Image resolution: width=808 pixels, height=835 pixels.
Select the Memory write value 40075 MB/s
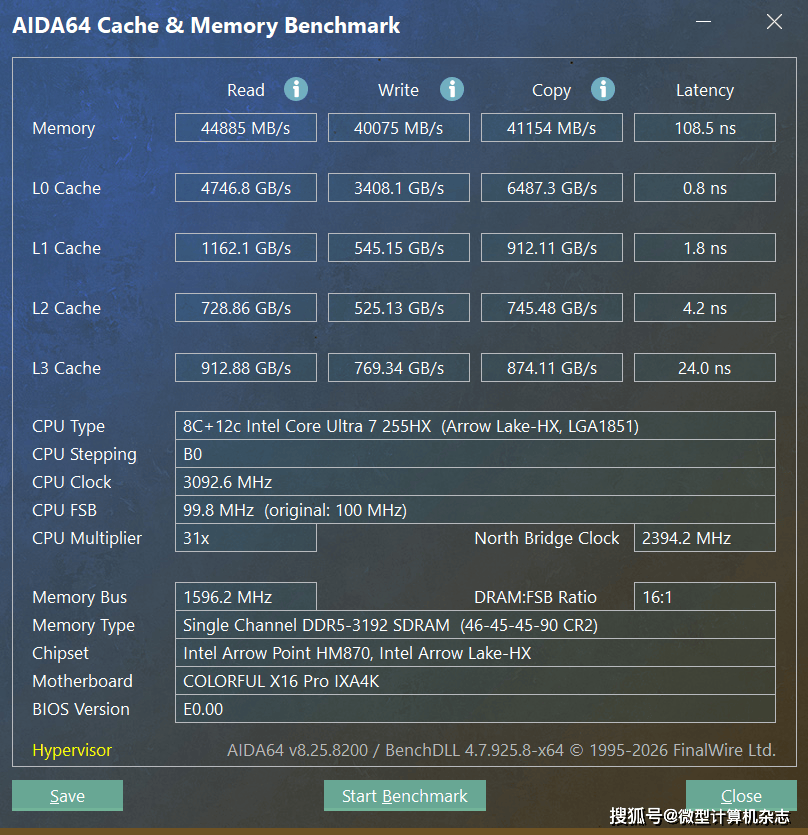[398, 128]
